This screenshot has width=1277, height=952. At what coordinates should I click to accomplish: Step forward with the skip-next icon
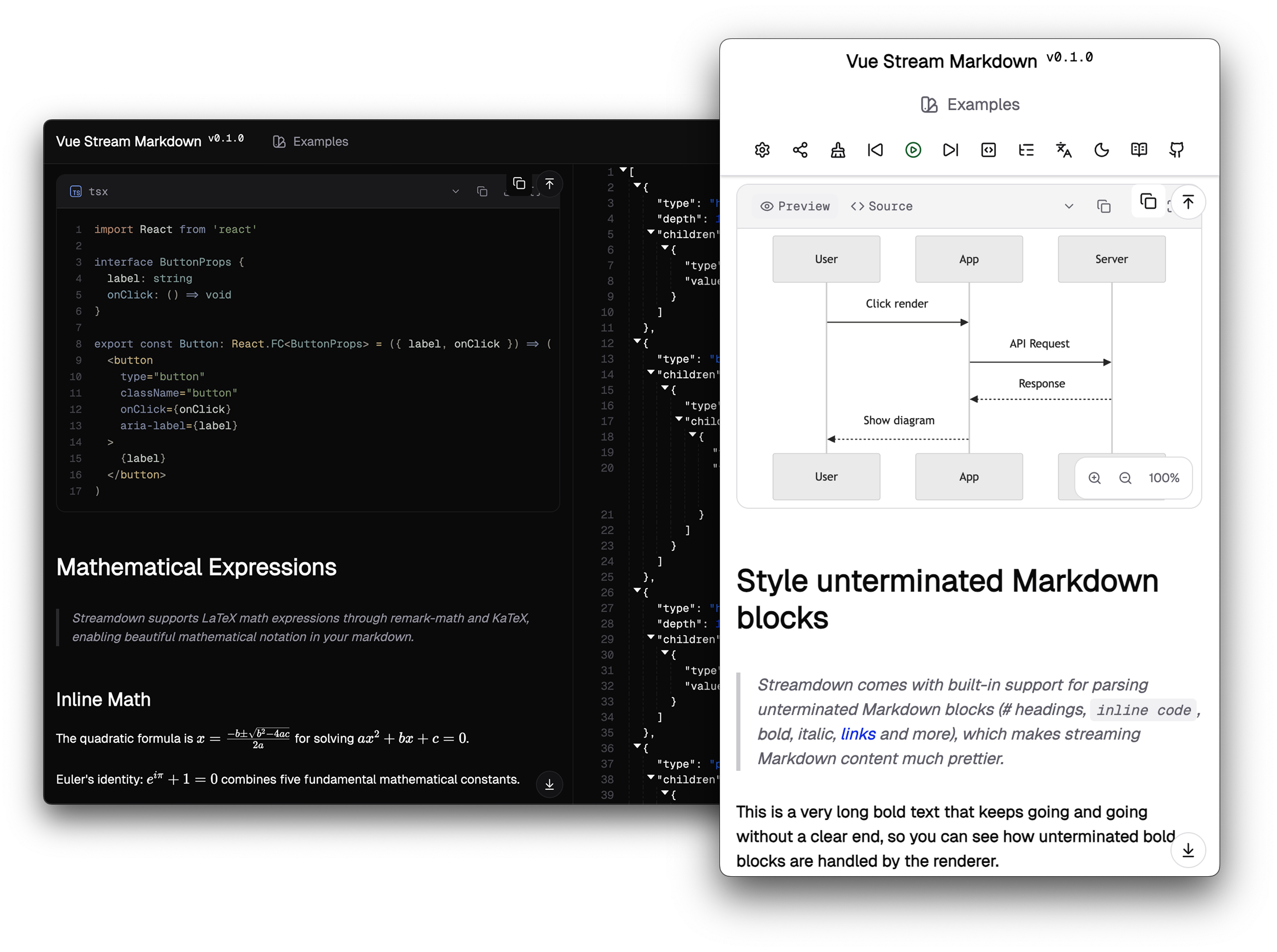(x=951, y=150)
